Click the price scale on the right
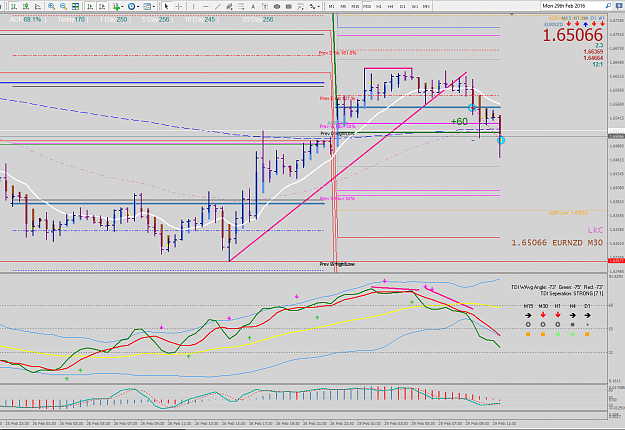The image size is (625, 430). coord(616,143)
